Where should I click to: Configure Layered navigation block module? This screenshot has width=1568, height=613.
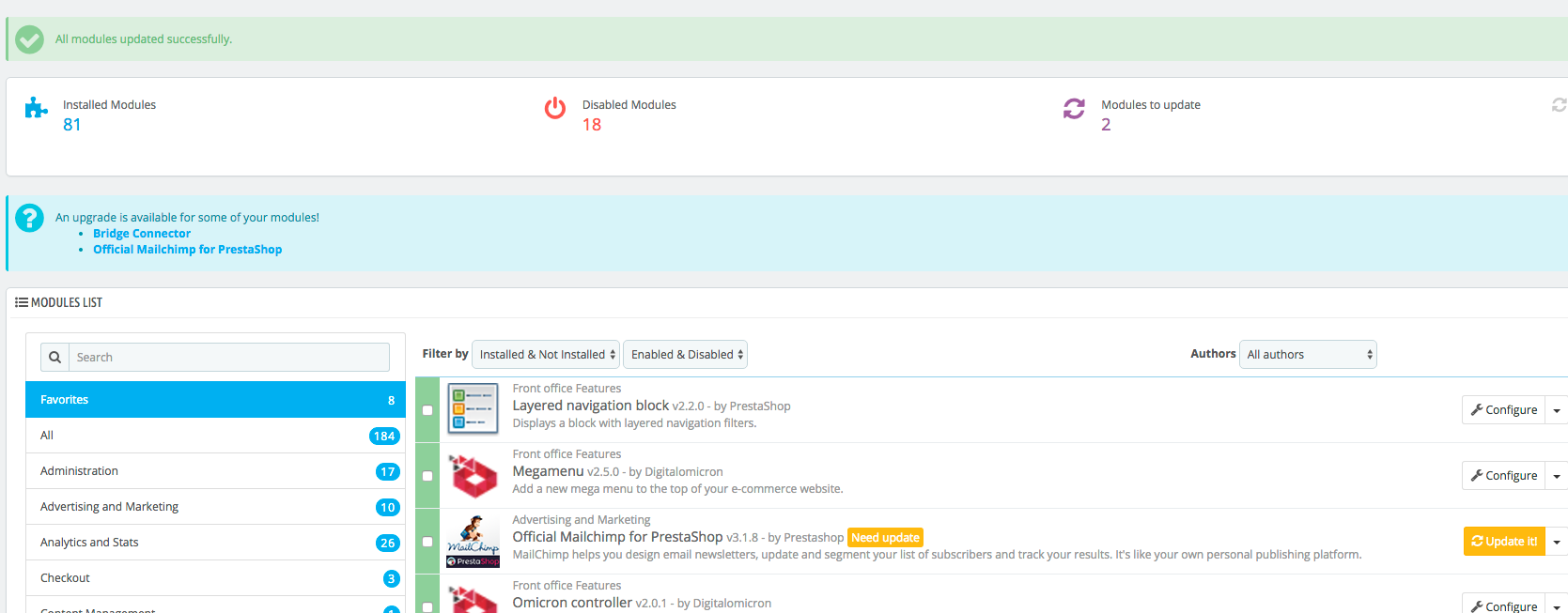1503,410
